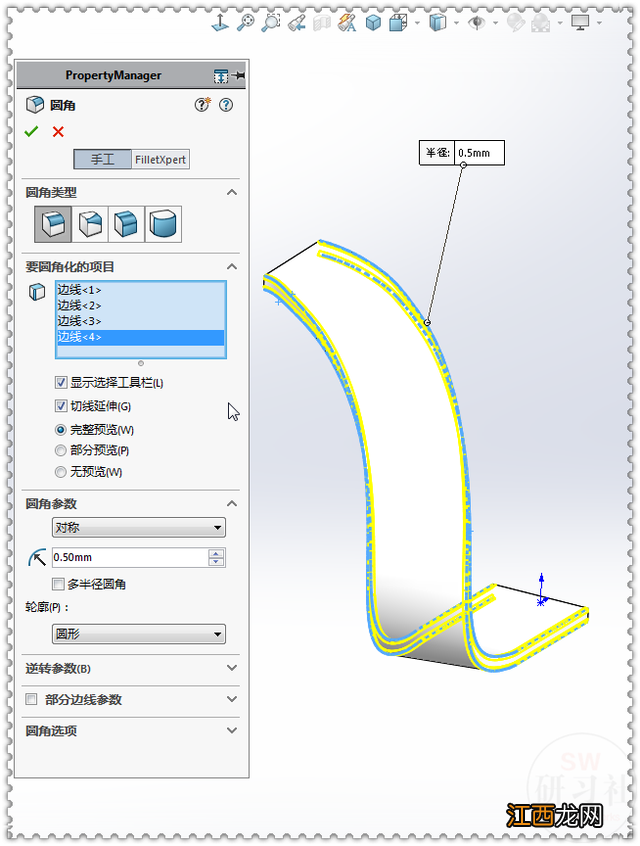Decrease radius with the spinner down arrow
The width and height of the screenshot is (640, 846).
[x=216, y=562]
